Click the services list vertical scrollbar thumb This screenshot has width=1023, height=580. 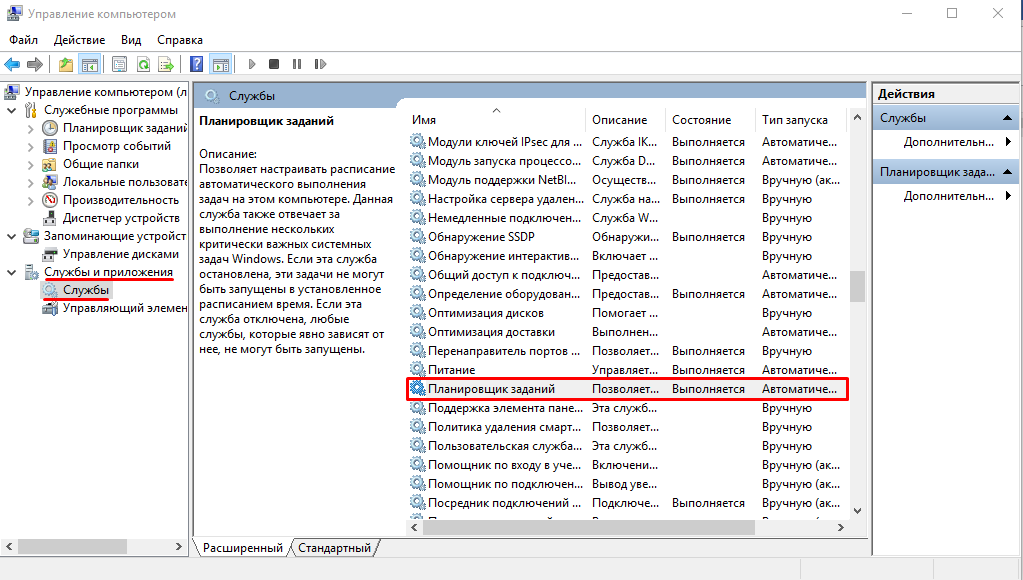point(857,286)
